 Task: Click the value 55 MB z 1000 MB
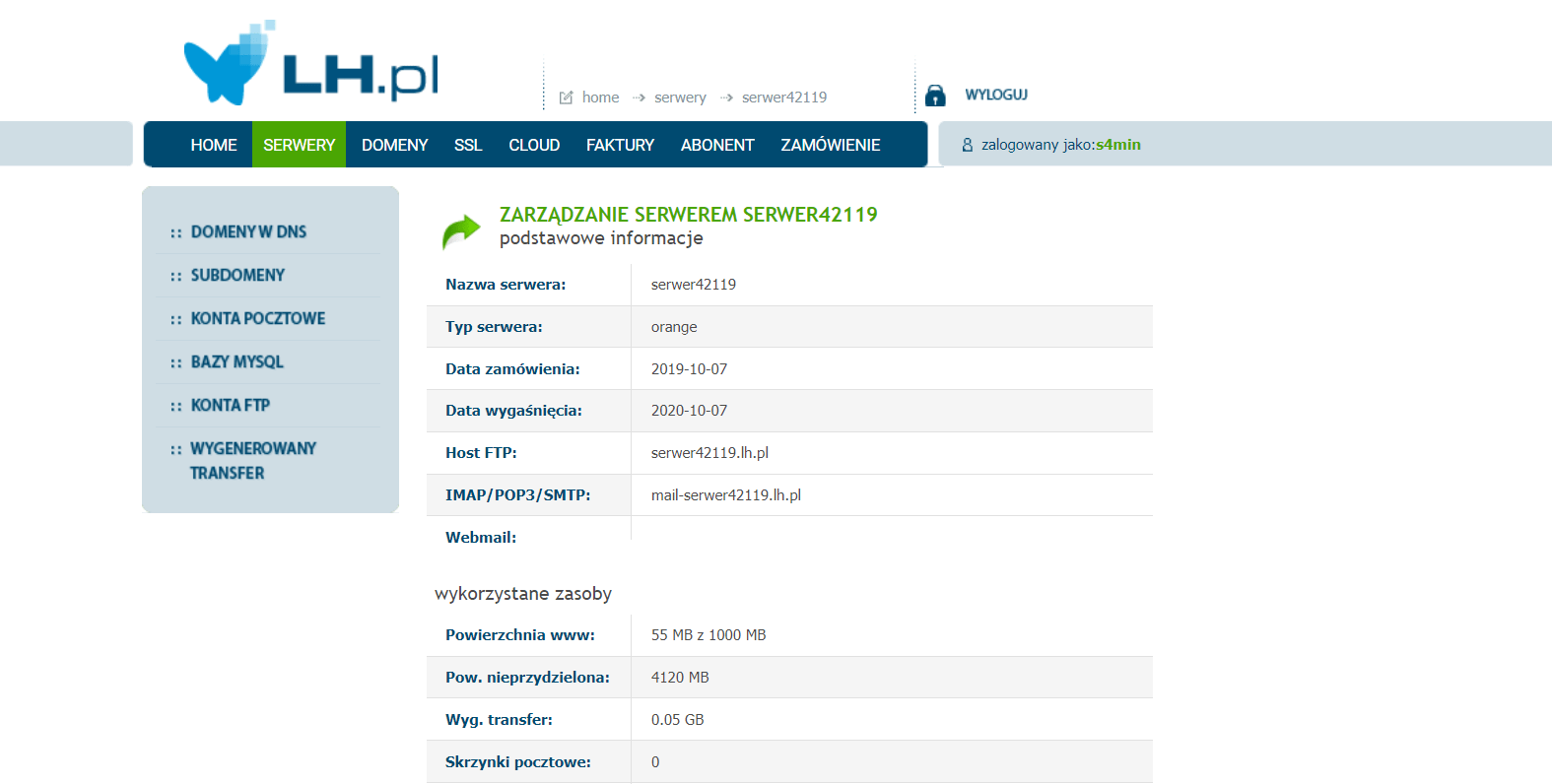pos(709,635)
